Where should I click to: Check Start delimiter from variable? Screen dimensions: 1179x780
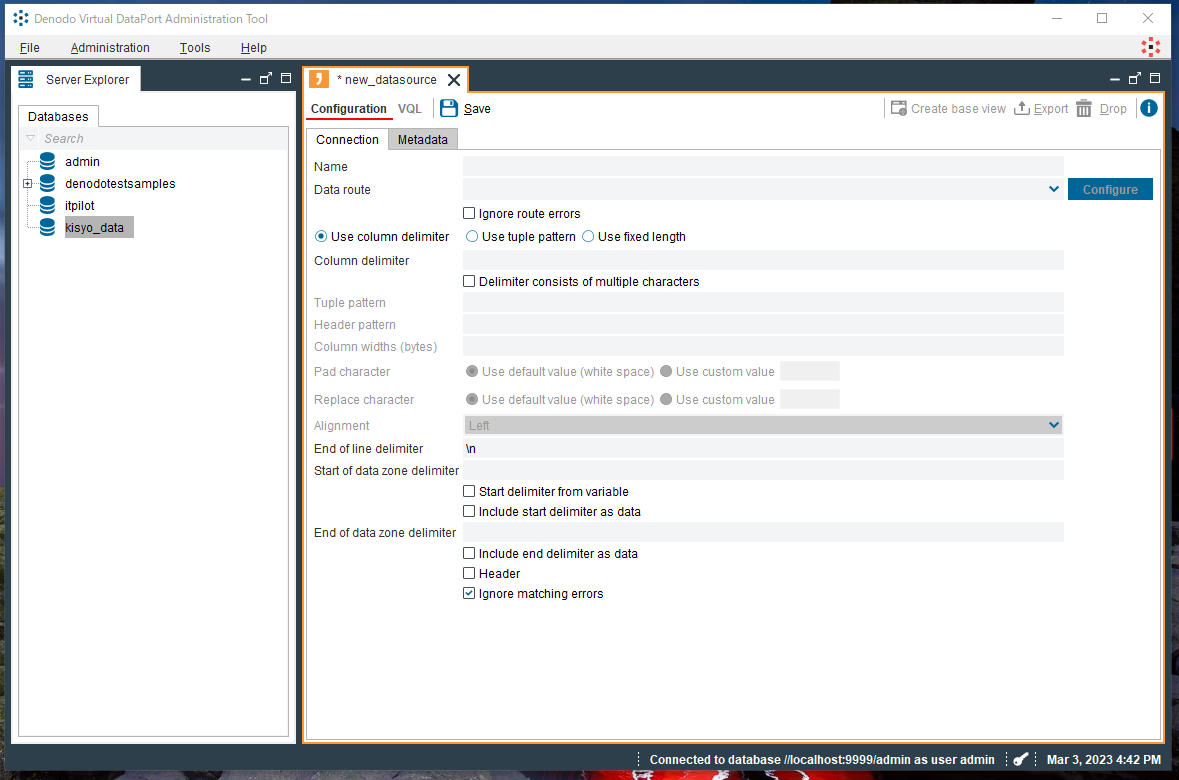pyautogui.click(x=469, y=491)
